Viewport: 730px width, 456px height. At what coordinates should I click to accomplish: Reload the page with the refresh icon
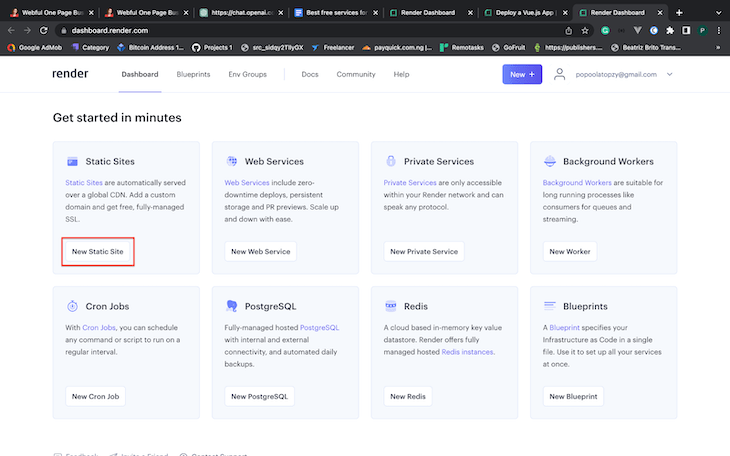tap(44, 30)
